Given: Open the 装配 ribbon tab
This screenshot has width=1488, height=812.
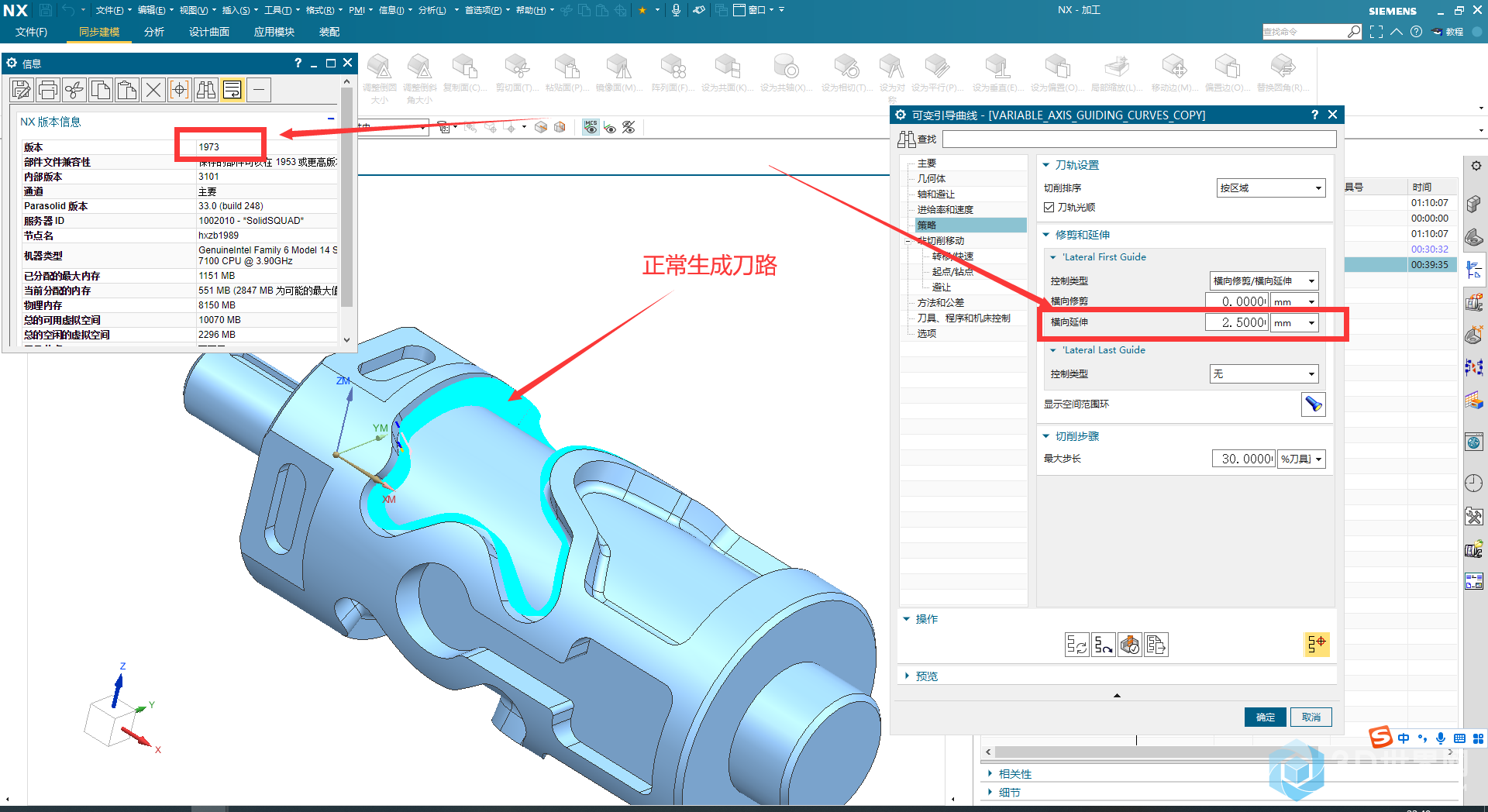Looking at the screenshot, I should [x=329, y=32].
